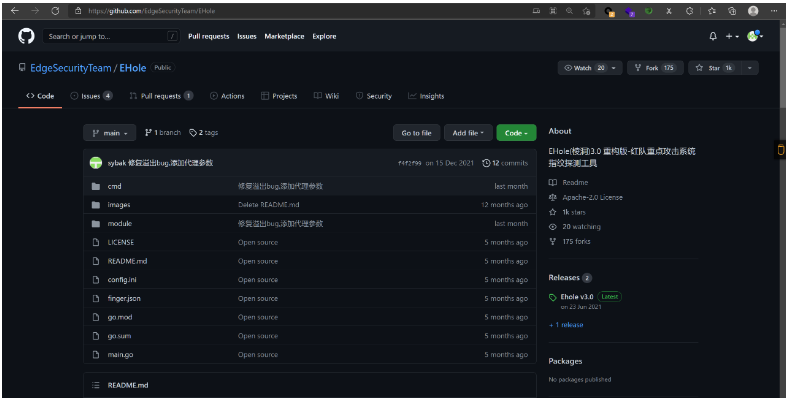Click the browser favorites star icon
Image resolution: width=786 pixels, height=398 pixels.
[x=711, y=11]
